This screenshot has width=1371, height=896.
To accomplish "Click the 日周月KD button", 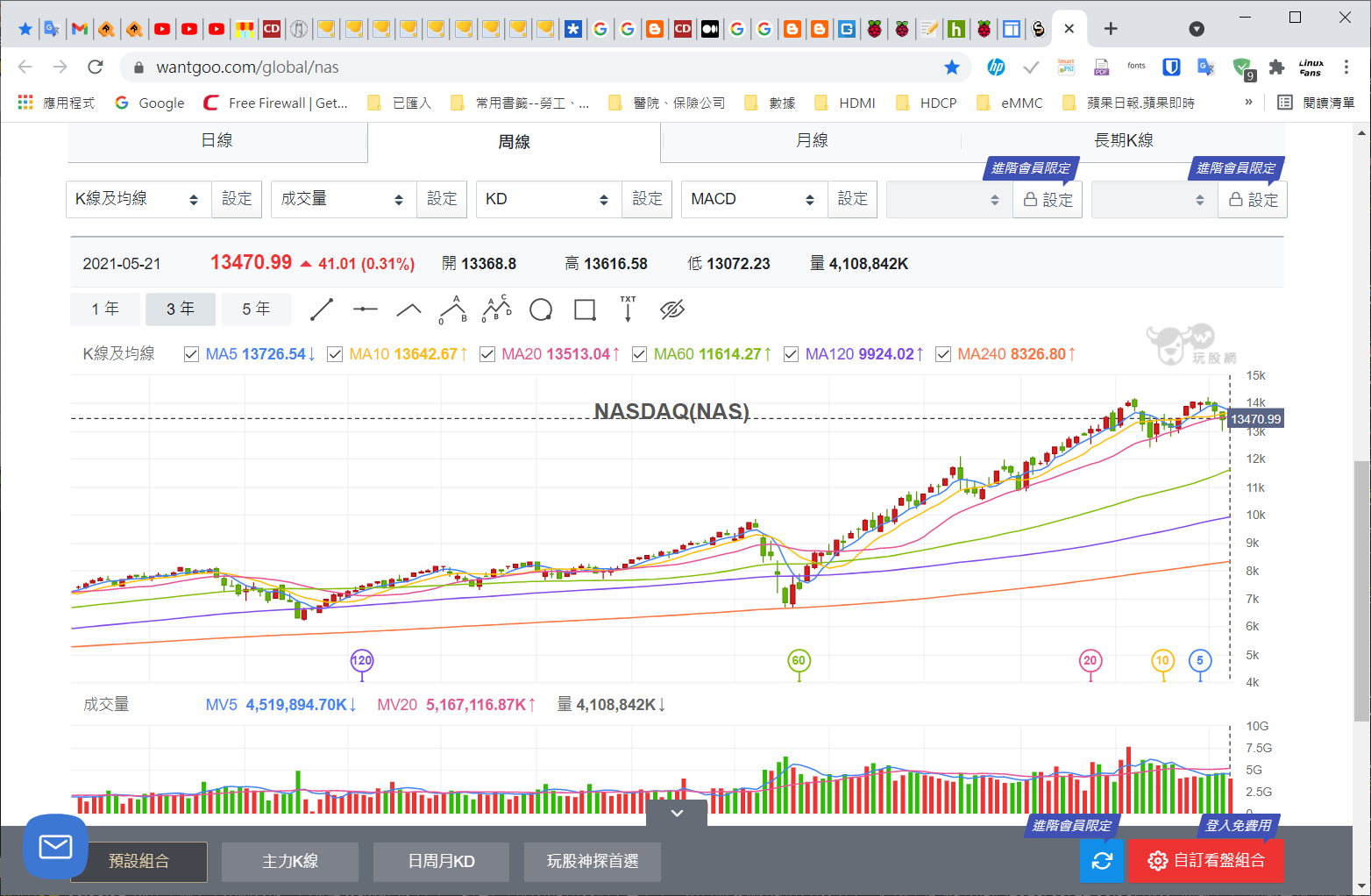I will pos(442,862).
